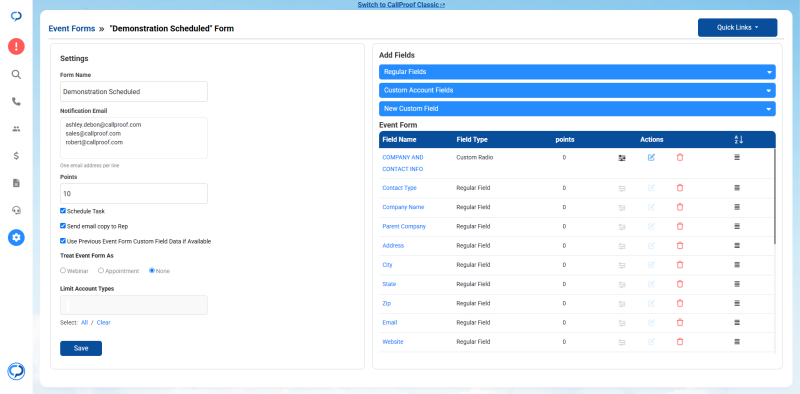Edit the COMPANY AND CONTACT INFO field

pyautogui.click(x=651, y=158)
